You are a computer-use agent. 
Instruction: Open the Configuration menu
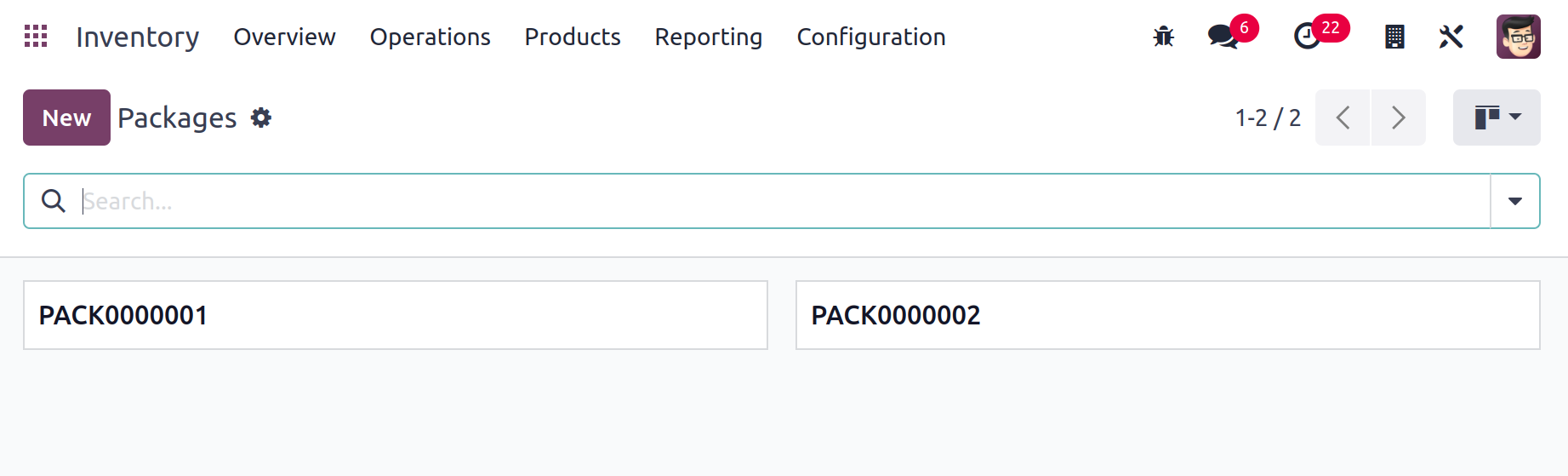[870, 37]
